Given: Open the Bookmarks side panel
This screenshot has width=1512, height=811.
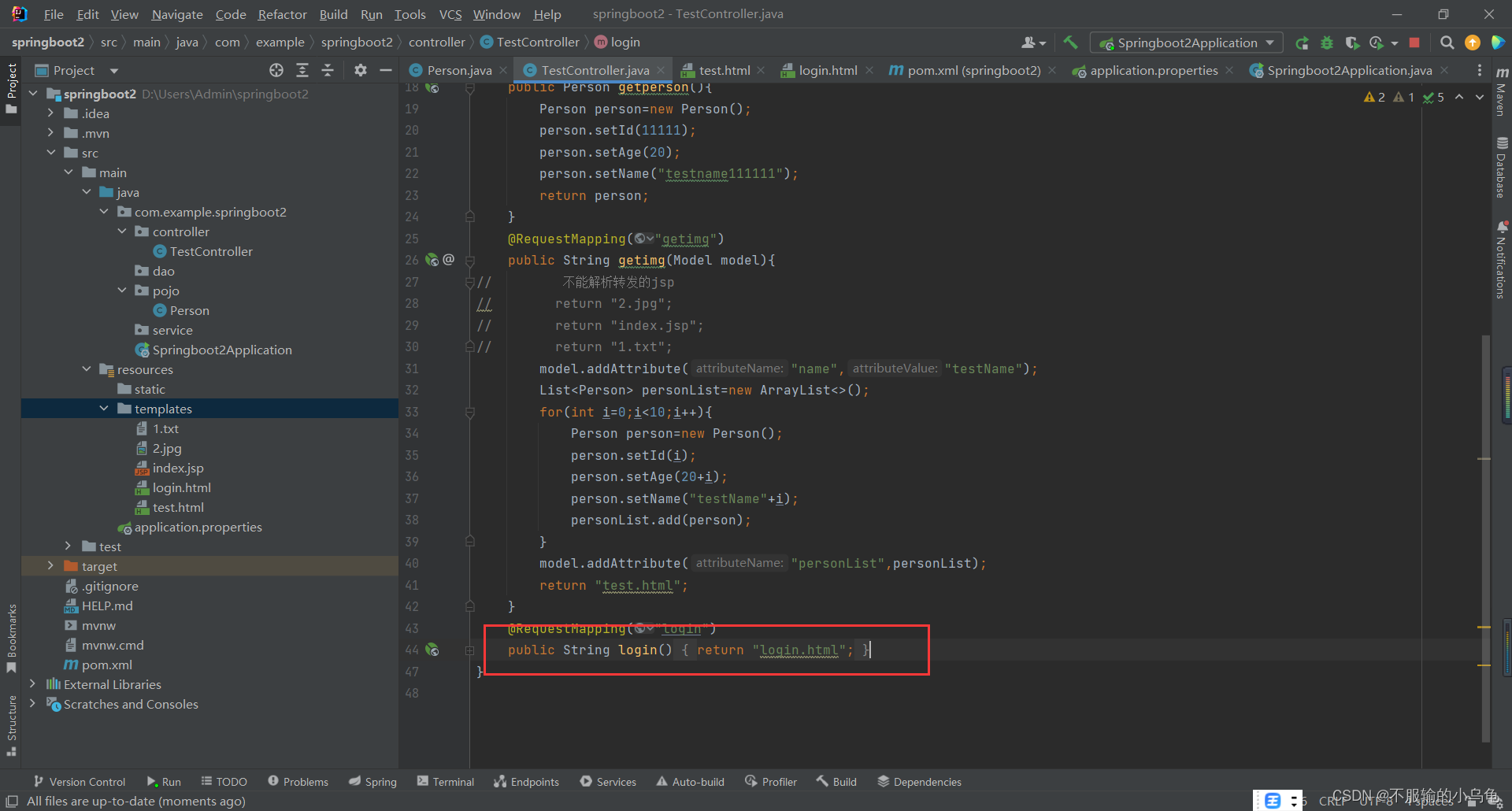Looking at the screenshot, I should (11, 638).
